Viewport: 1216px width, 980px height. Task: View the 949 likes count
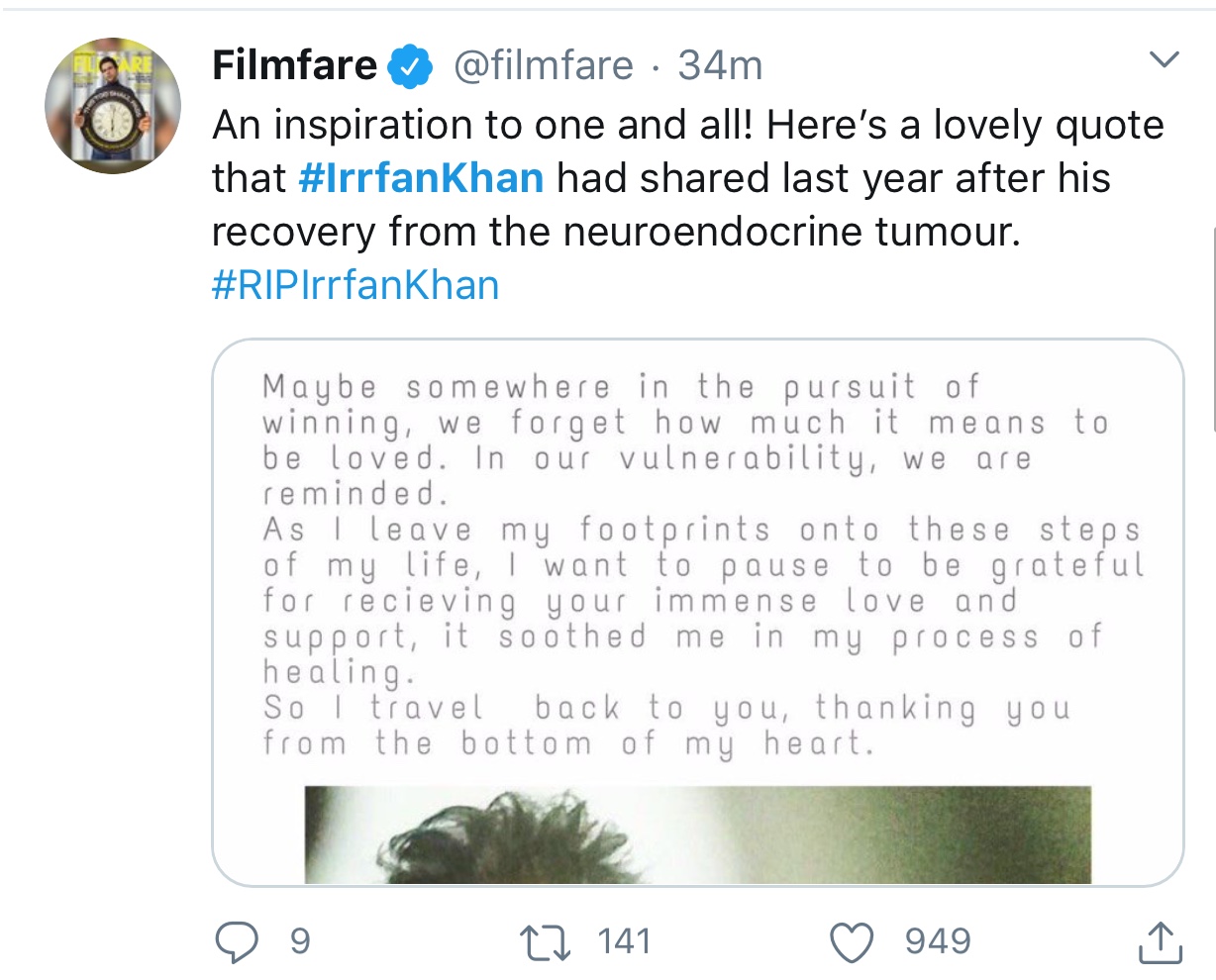pos(938,940)
